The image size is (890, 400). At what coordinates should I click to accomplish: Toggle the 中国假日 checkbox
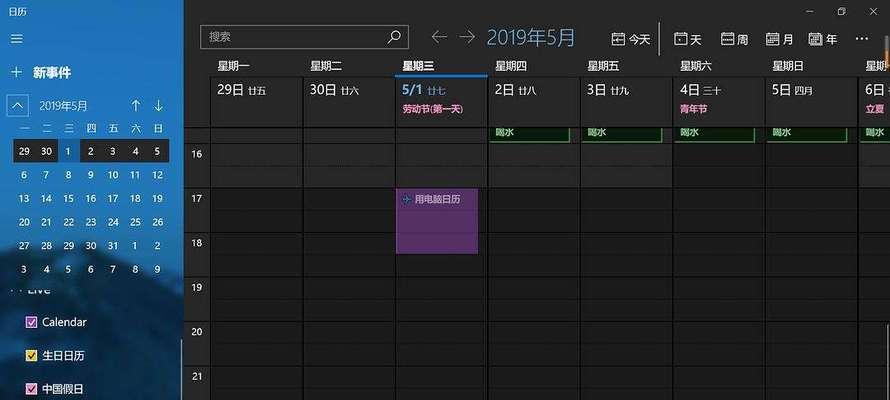(x=31, y=389)
